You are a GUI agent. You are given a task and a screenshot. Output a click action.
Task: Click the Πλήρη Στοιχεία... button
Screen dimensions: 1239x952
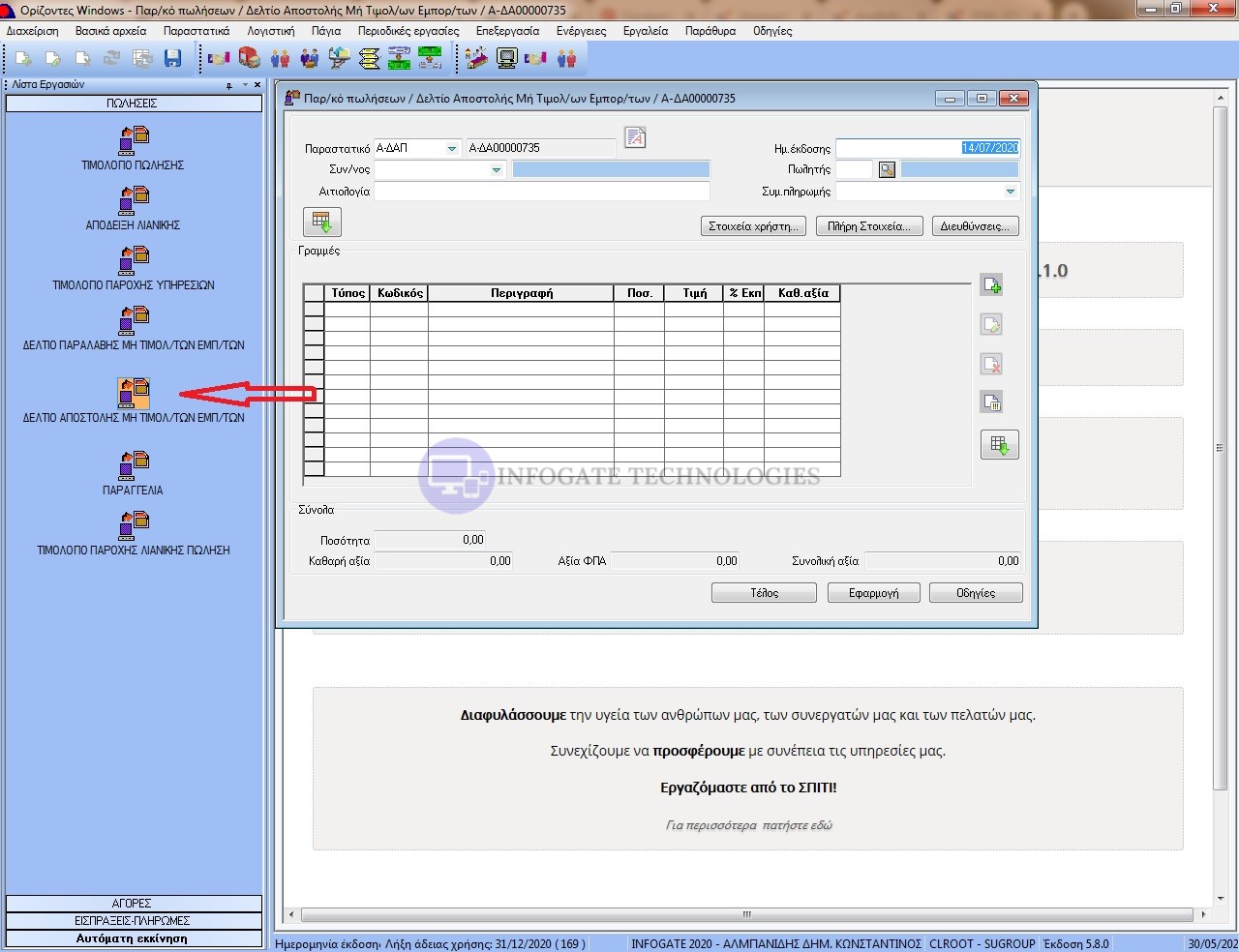[868, 226]
